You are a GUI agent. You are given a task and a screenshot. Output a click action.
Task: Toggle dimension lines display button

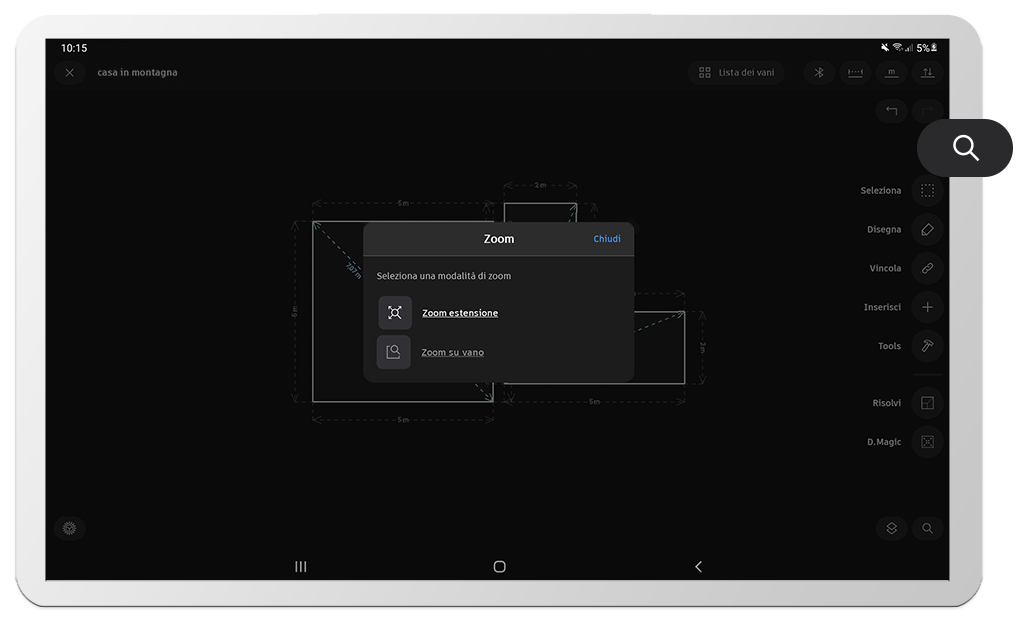pyautogui.click(x=855, y=72)
